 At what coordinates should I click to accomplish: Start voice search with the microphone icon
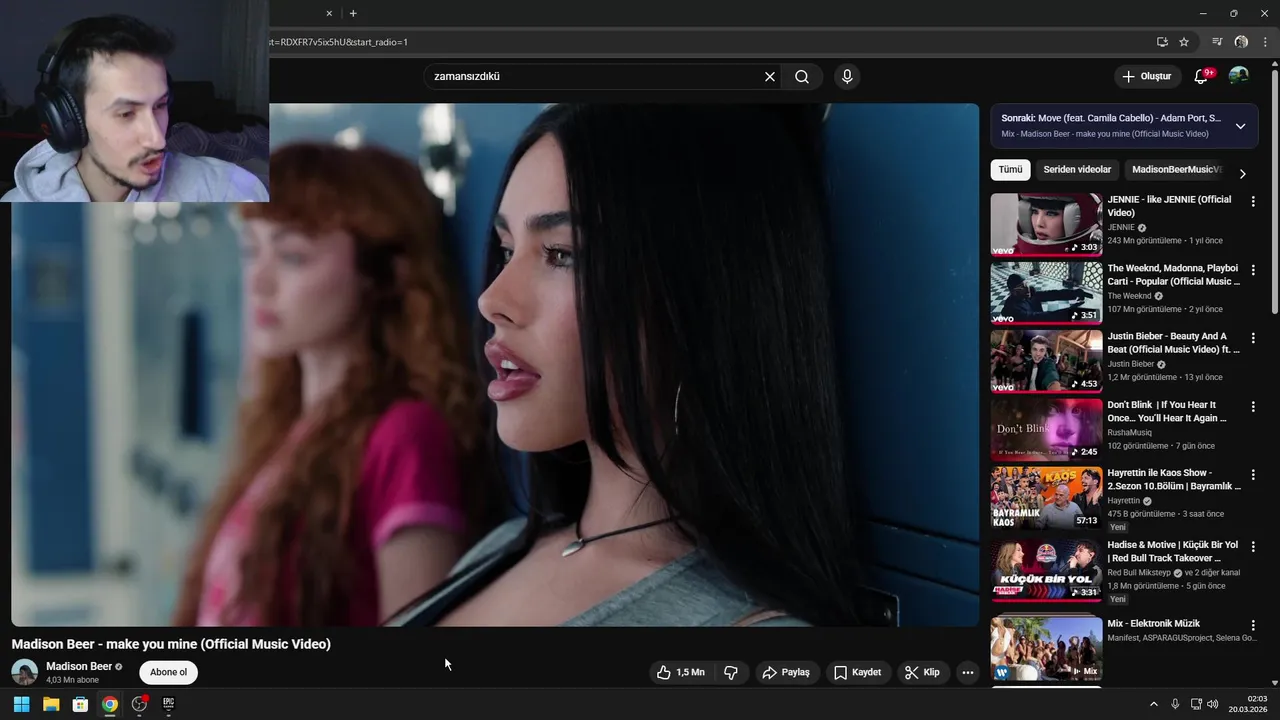coord(847,77)
